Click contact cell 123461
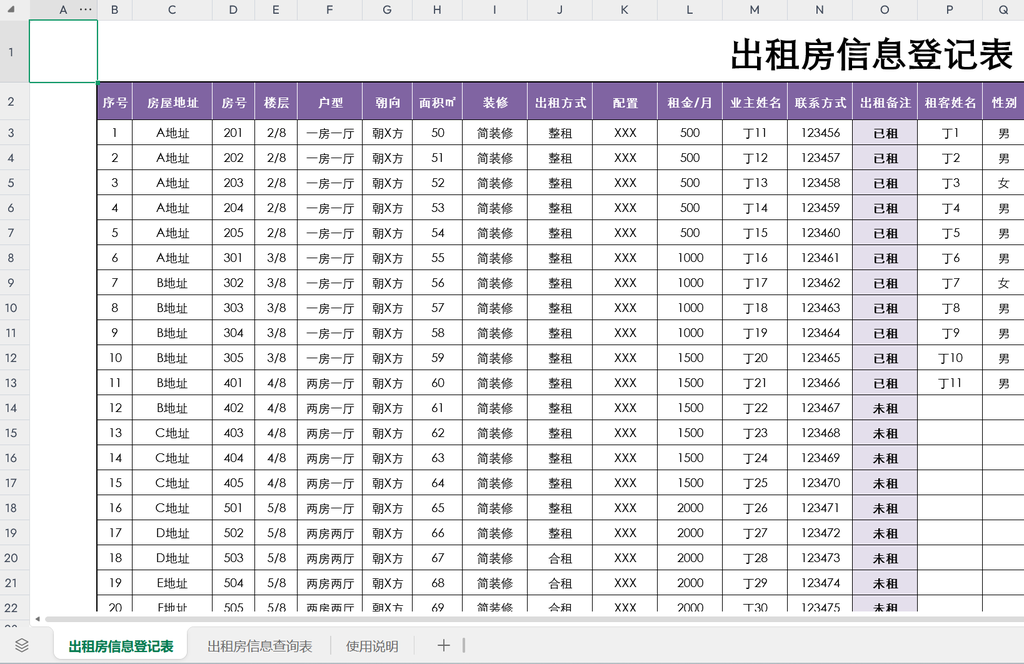 pos(820,258)
